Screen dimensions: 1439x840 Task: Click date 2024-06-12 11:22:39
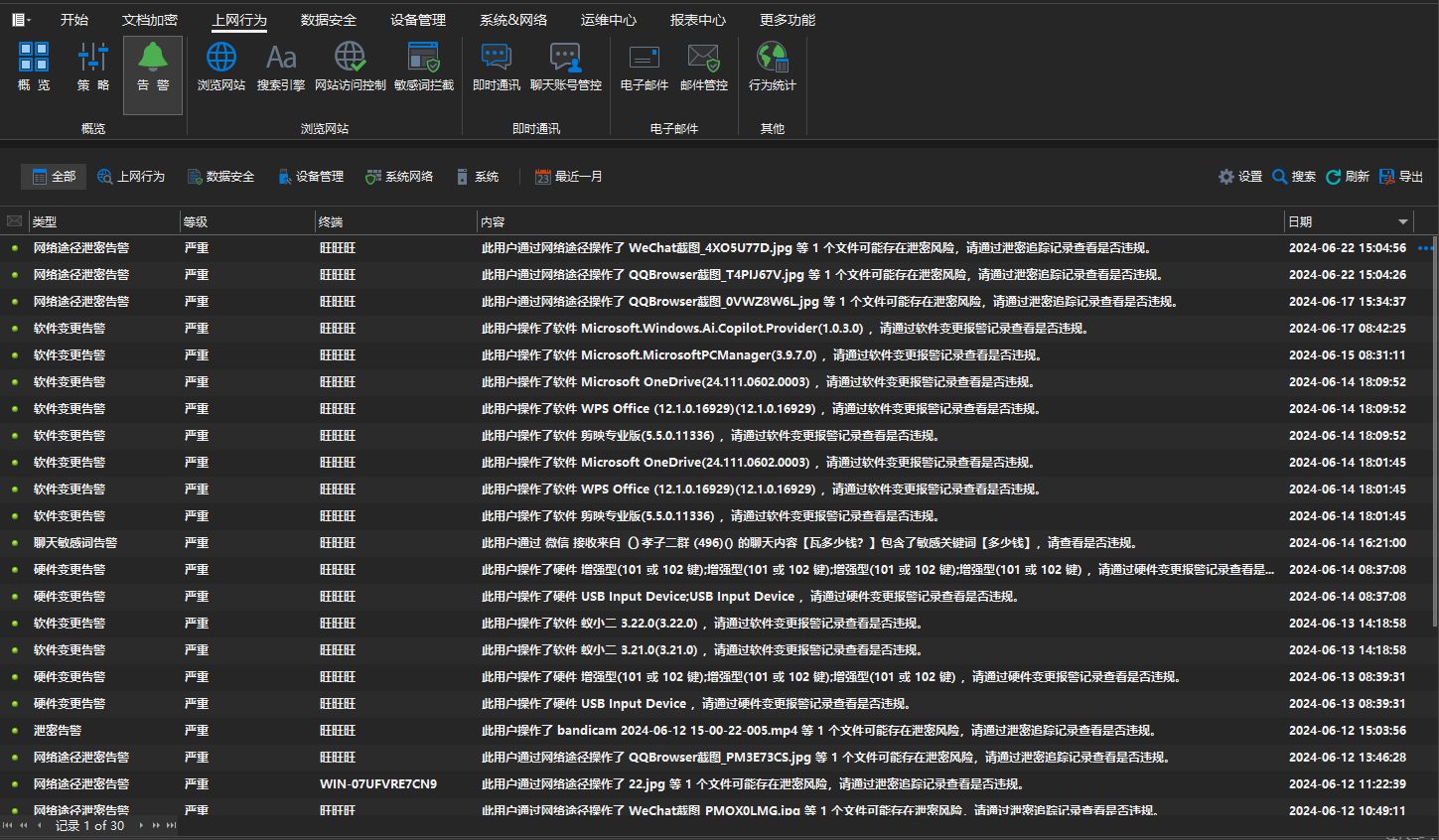[1348, 784]
